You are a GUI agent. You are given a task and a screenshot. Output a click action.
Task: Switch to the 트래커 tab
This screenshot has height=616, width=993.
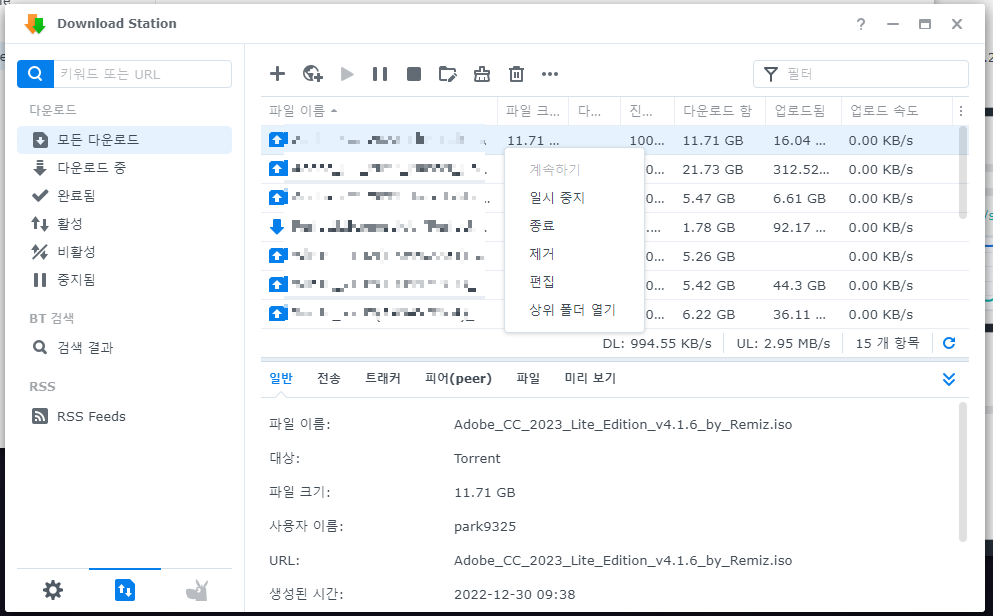coord(383,378)
